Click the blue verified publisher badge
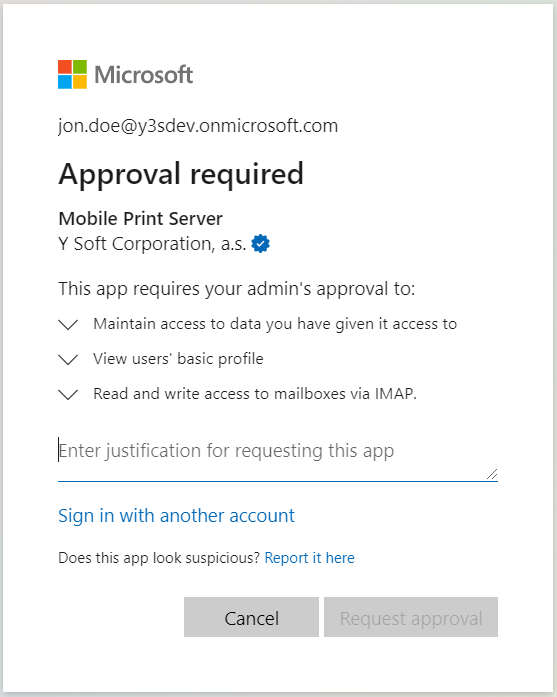This screenshot has height=697, width=557. 260,244
